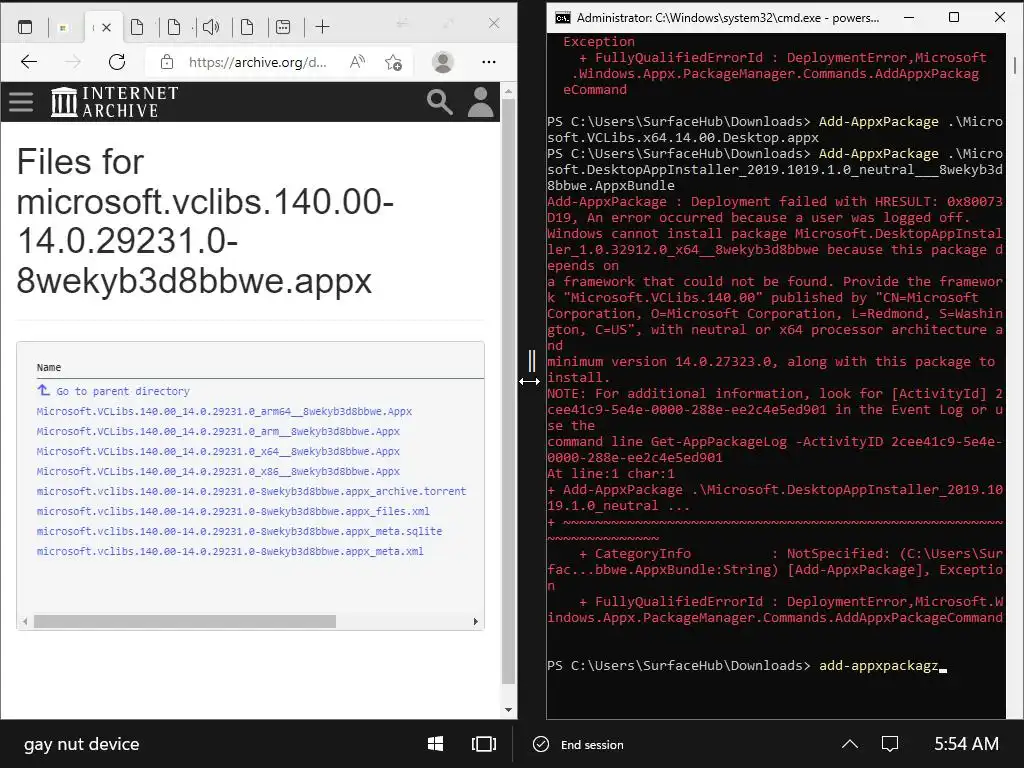
Task: Open the cmd.exe window system menu icon
Action: tap(562, 18)
